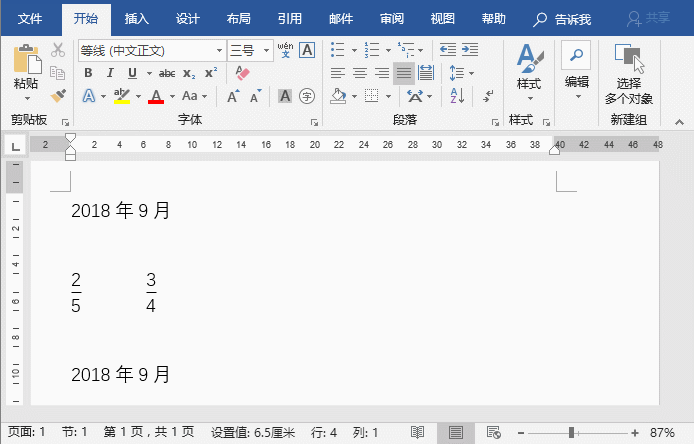This screenshot has height=444, width=694.
Task: Click the enclosed character 字 icon
Action: [307, 96]
